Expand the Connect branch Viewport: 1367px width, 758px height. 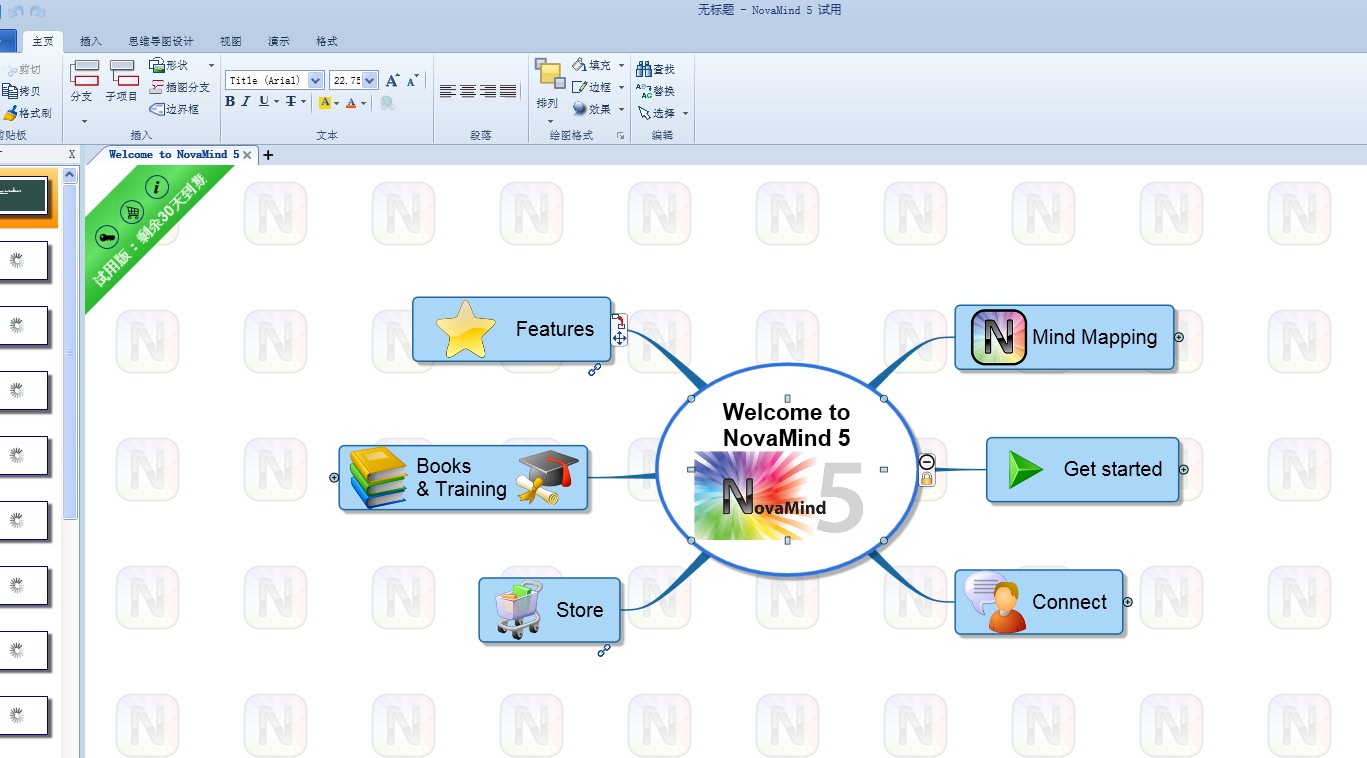pos(1128,602)
